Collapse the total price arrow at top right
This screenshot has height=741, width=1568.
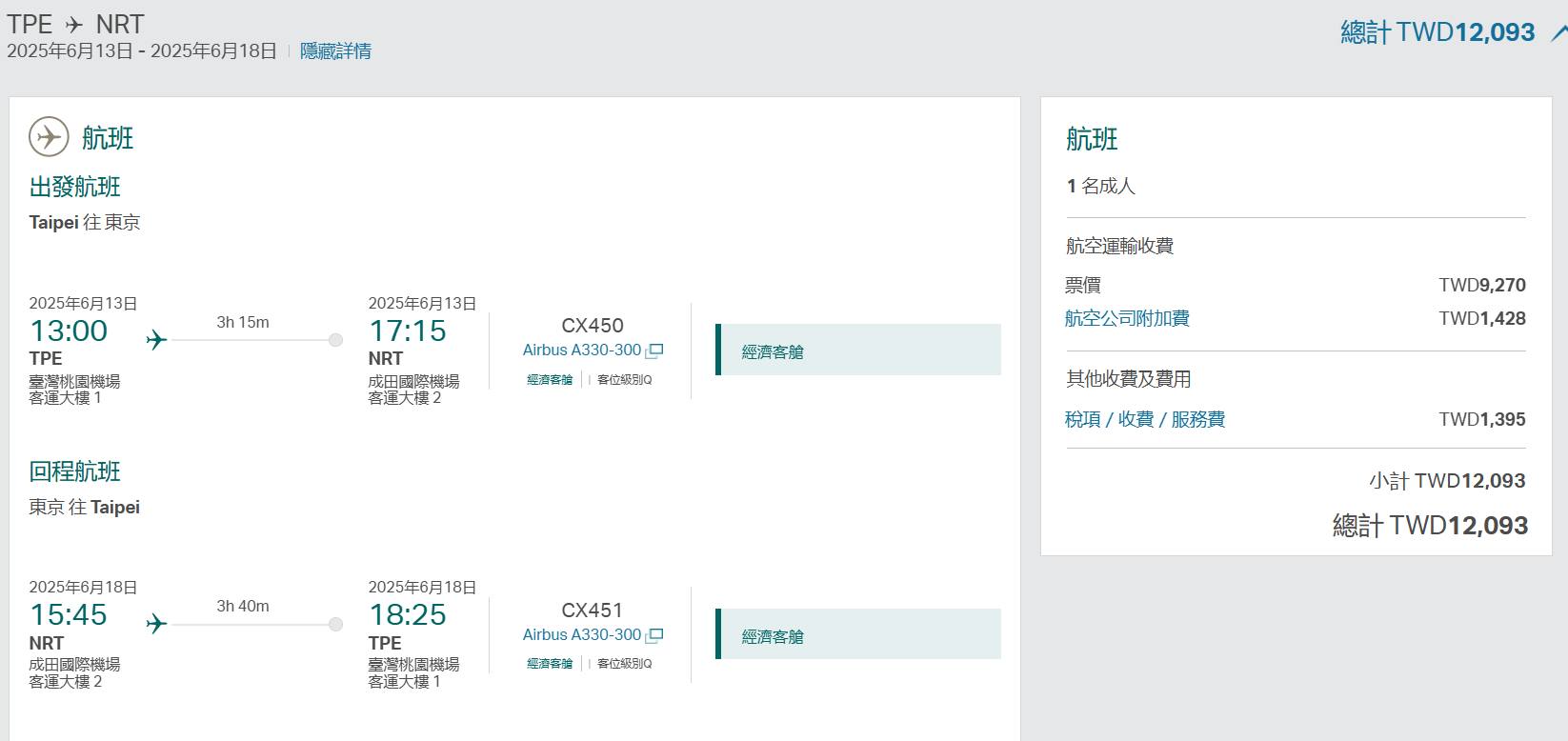pos(1558,34)
